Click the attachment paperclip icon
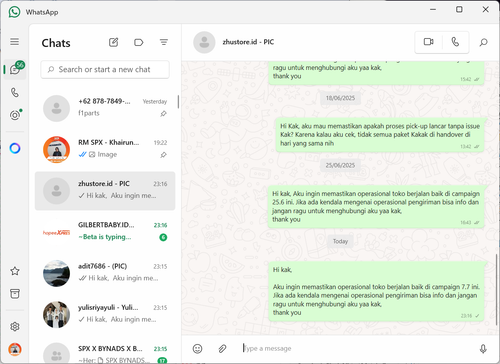The width and height of the screenshot is (500, 364). (x=222, y=349)
